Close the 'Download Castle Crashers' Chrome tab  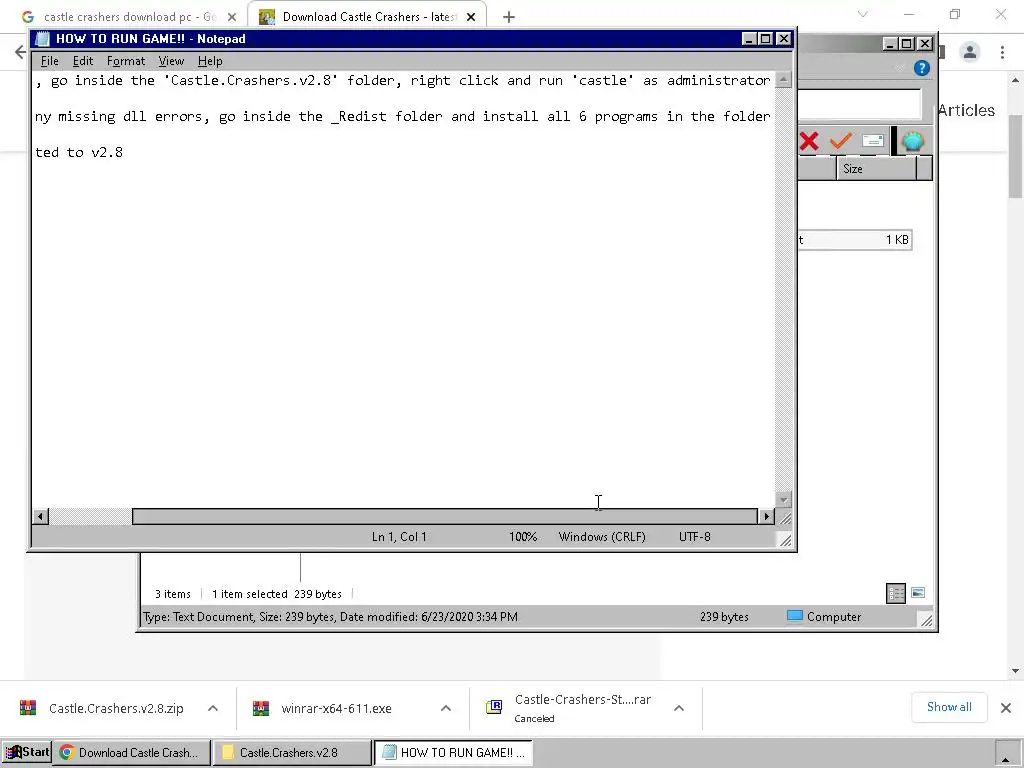[471, 17]
